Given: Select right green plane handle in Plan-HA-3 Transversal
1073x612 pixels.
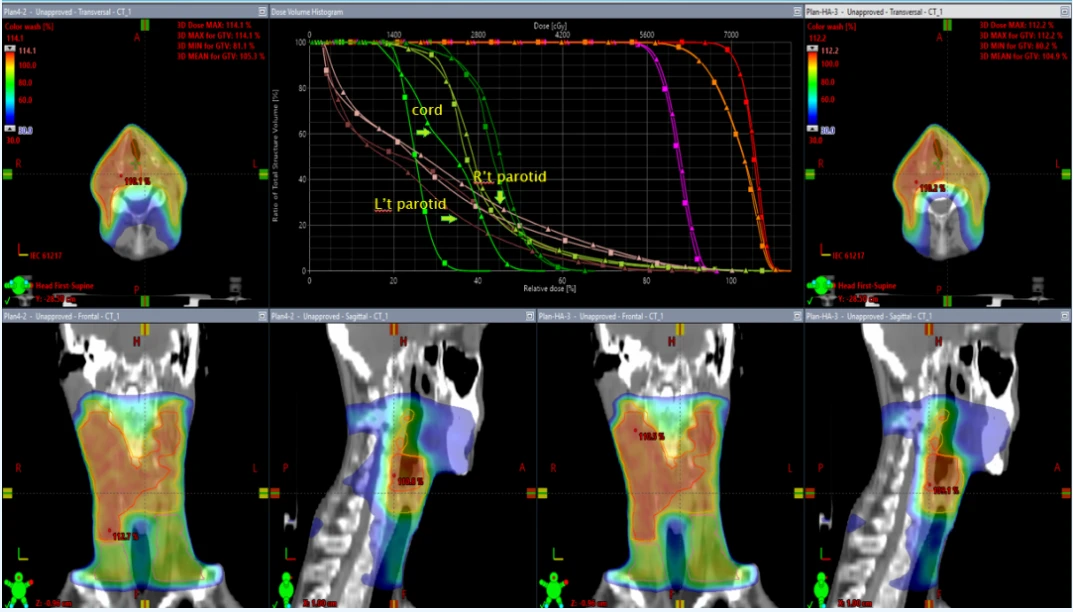Looking at the screenshot, I should tap(1066, 174).
